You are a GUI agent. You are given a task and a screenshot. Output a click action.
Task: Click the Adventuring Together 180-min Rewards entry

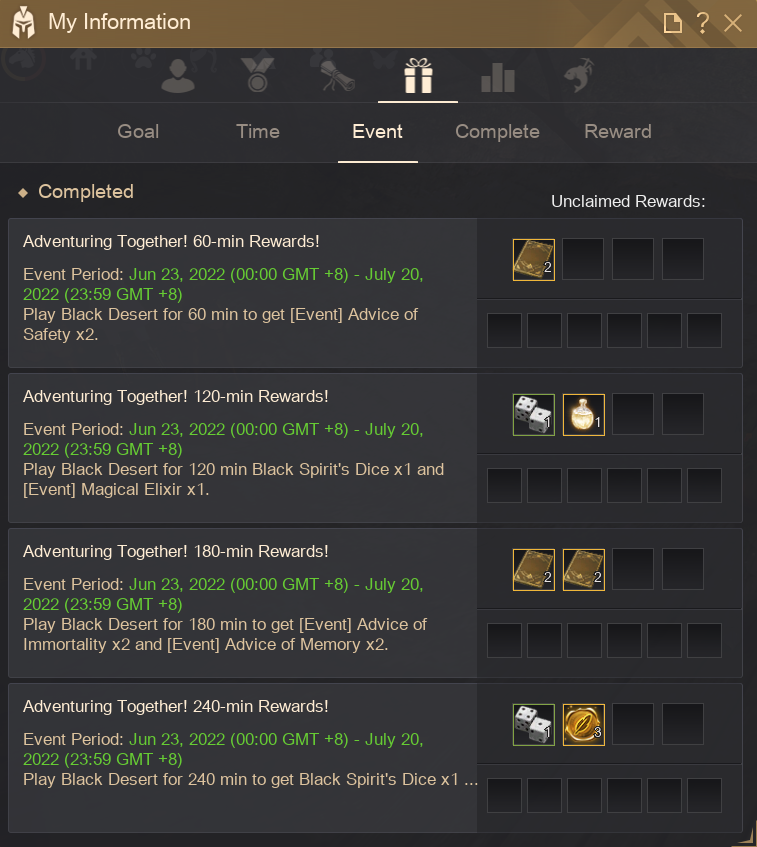point(243,603)
